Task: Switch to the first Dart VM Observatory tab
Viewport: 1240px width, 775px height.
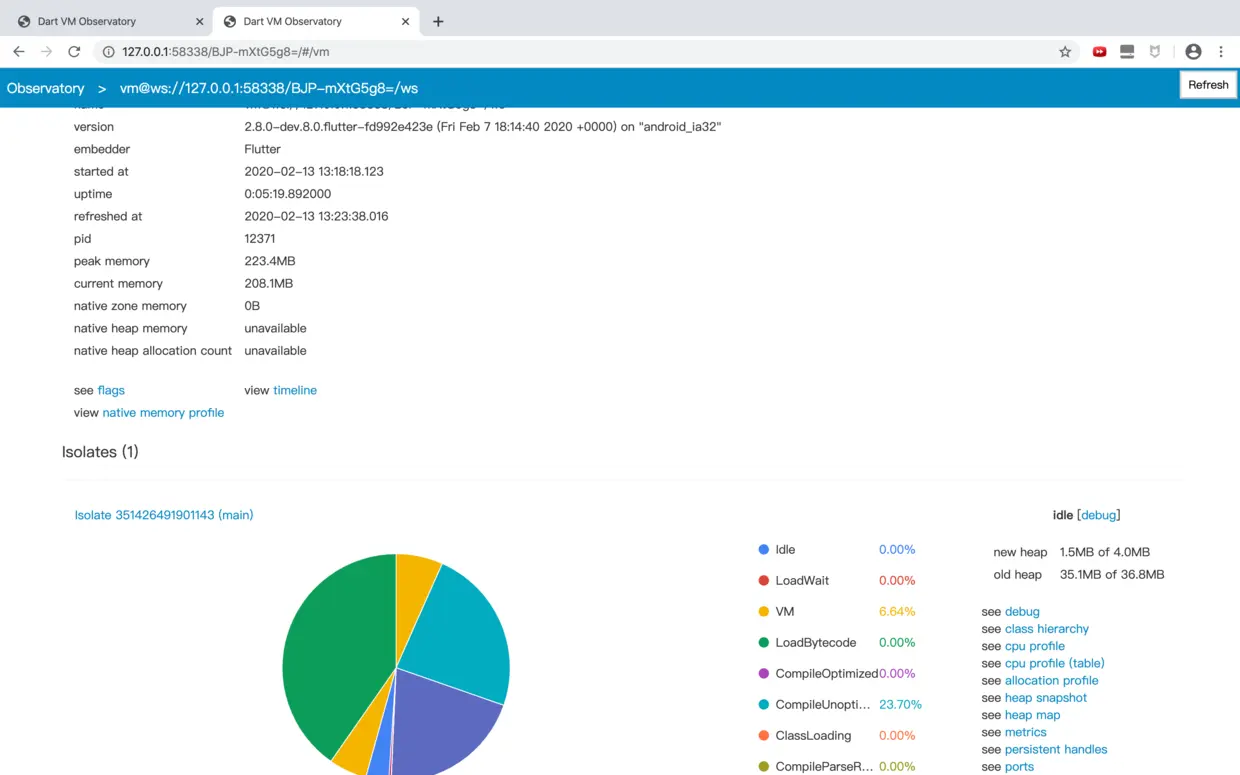Action: (107, 21)
